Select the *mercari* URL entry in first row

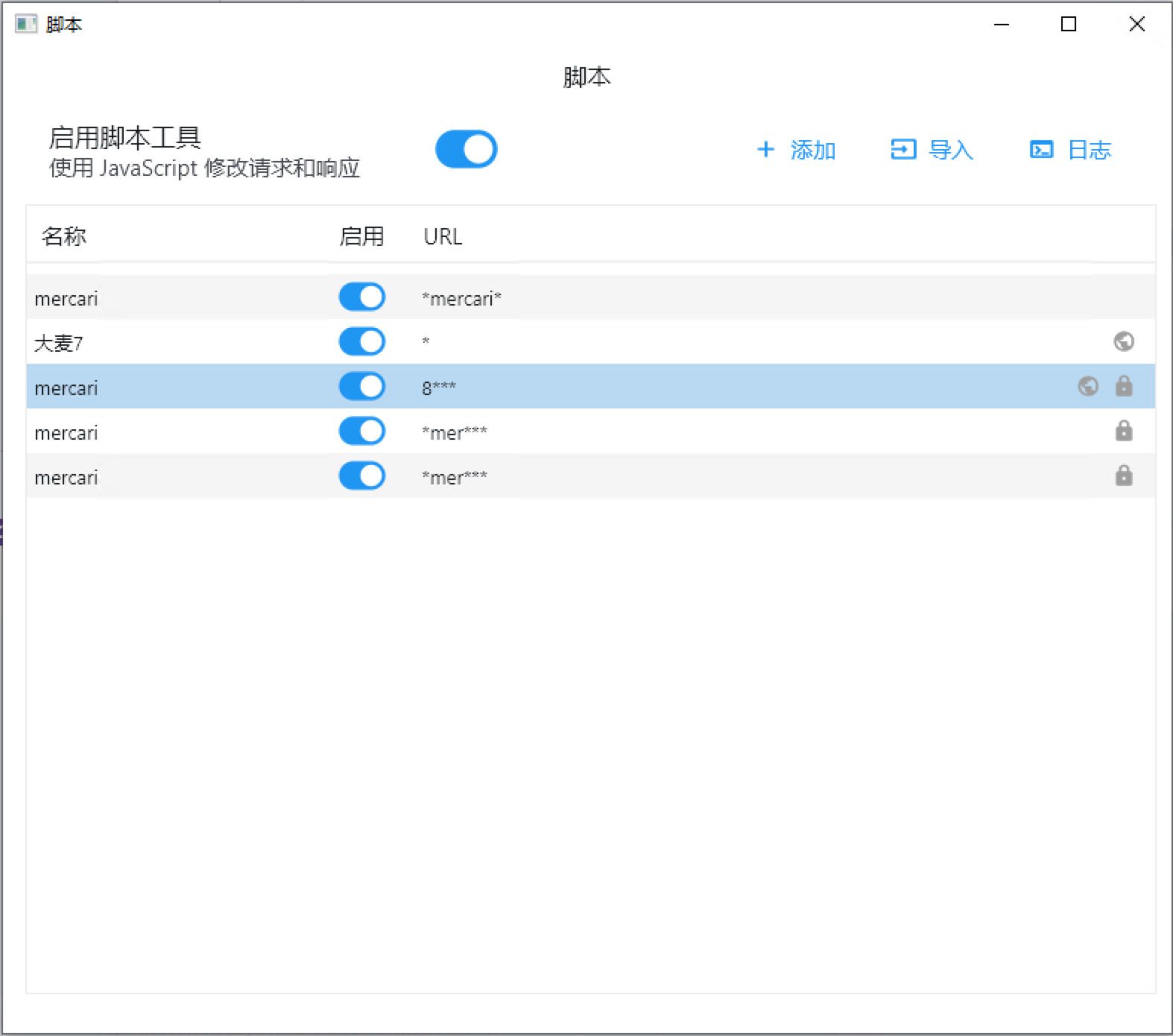[x=461, y=299]
